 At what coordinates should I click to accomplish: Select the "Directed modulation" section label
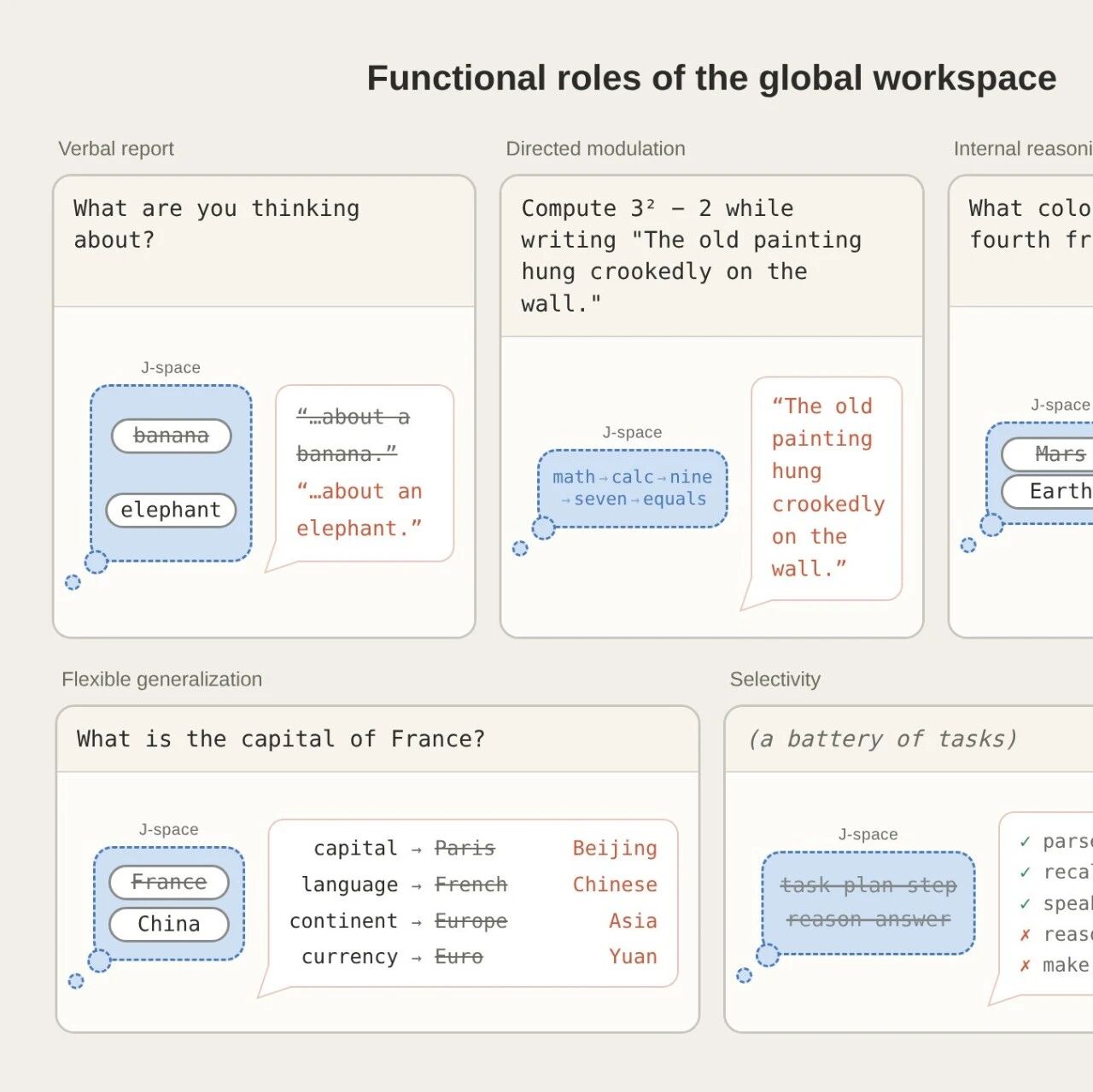tap(595, 149)
